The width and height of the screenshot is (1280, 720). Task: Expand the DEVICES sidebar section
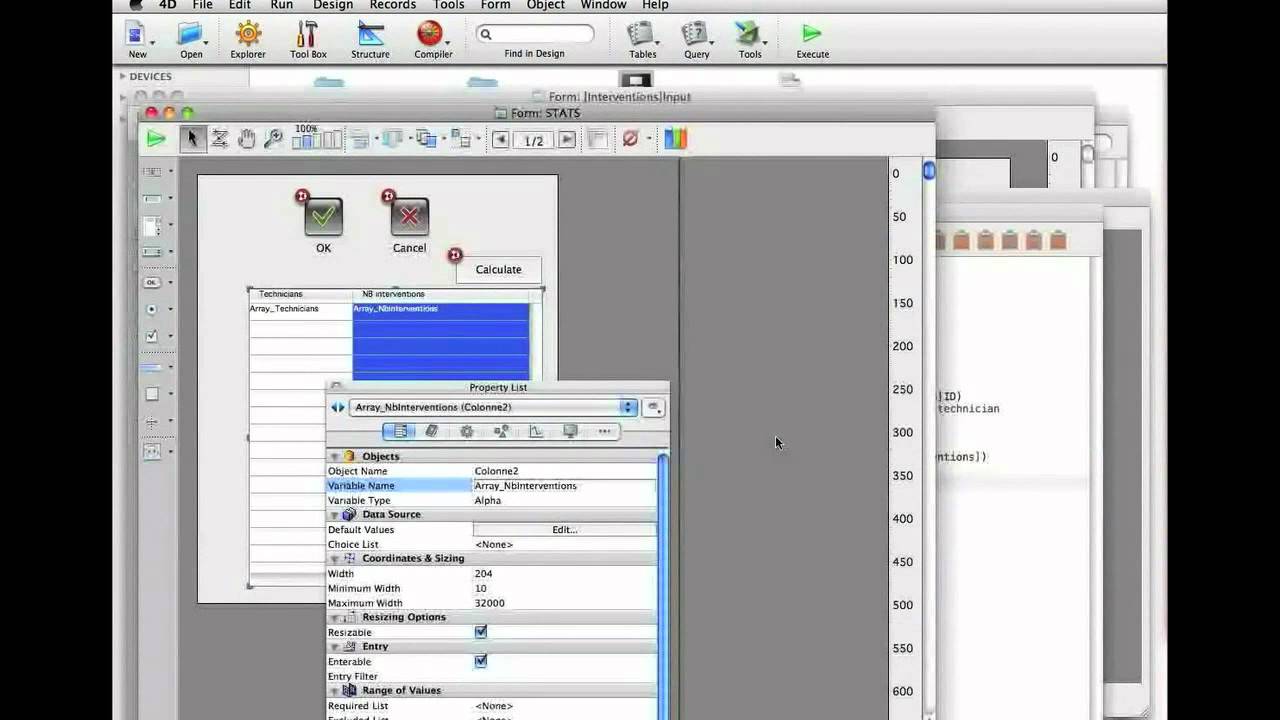pos(123,77)
